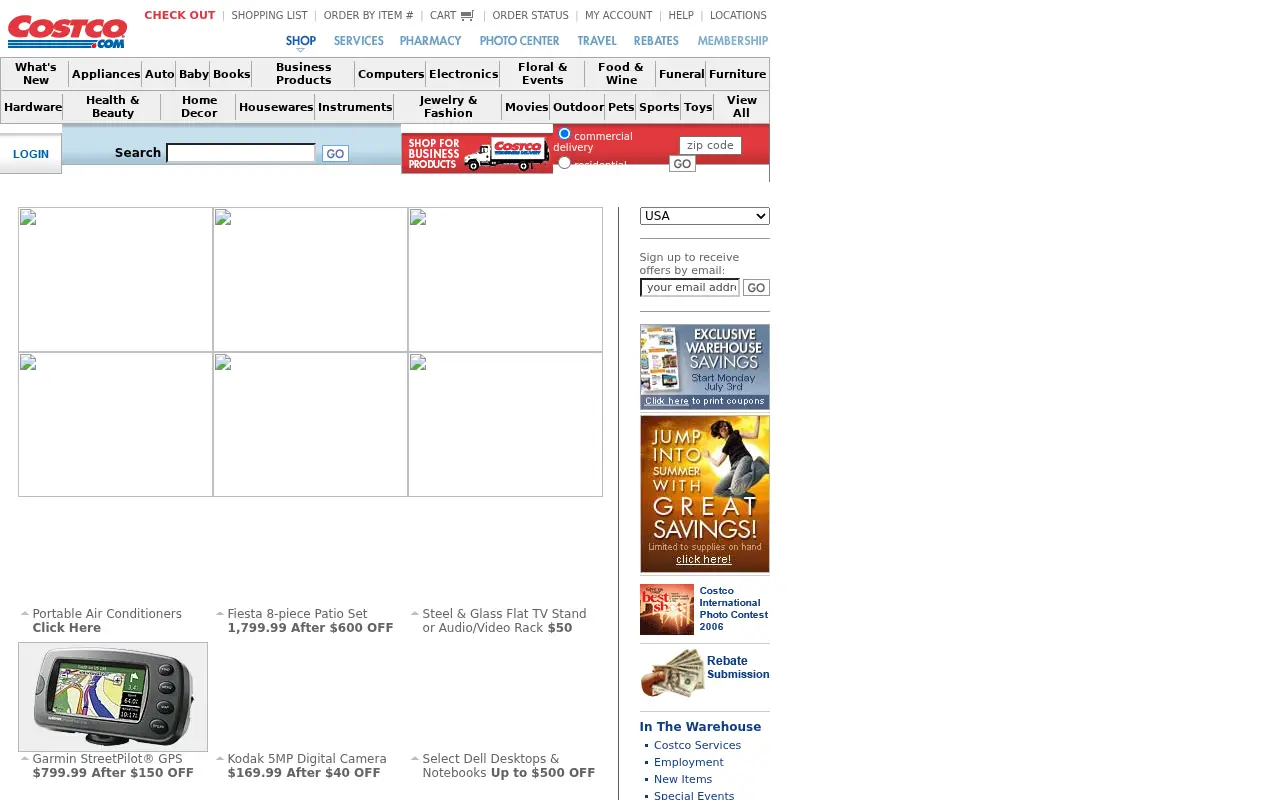This screenshot has height=800, width=1280.
Task: Open the Garmin StreetPilot GPS product image
Action: (113, 697)
